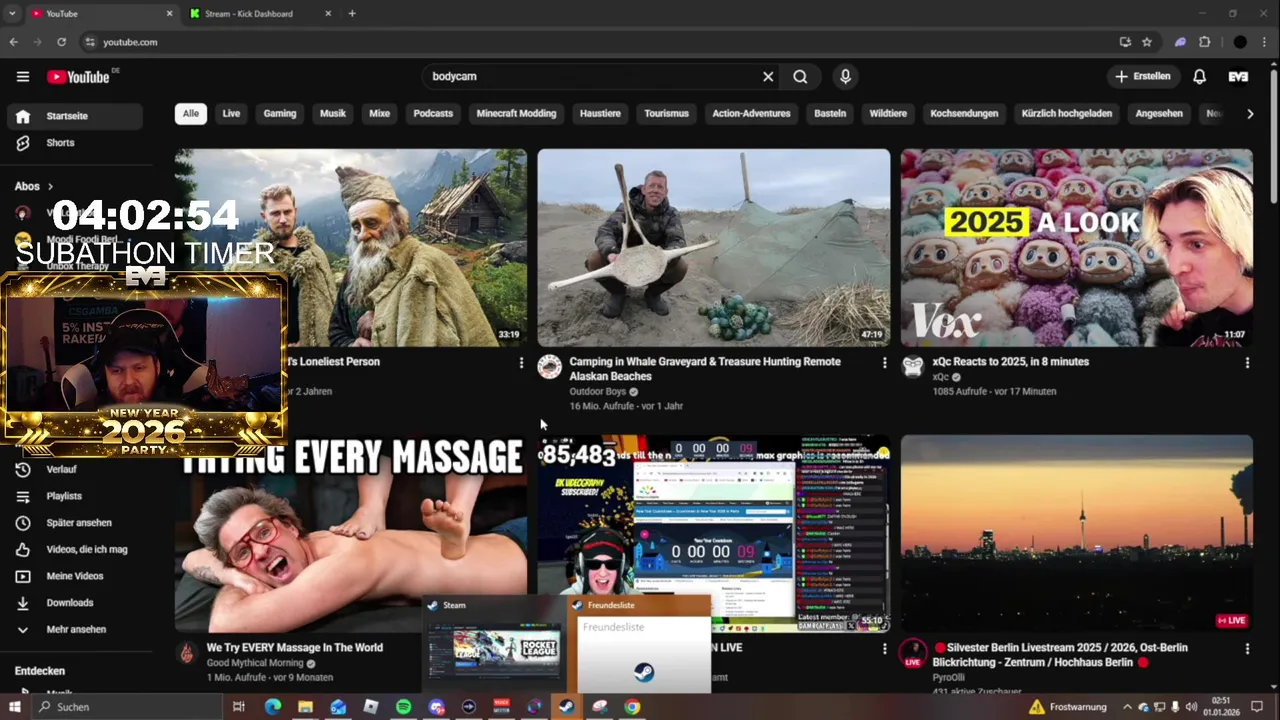
Task: Open Chrome from the taskbar
Action: [632, 707]
